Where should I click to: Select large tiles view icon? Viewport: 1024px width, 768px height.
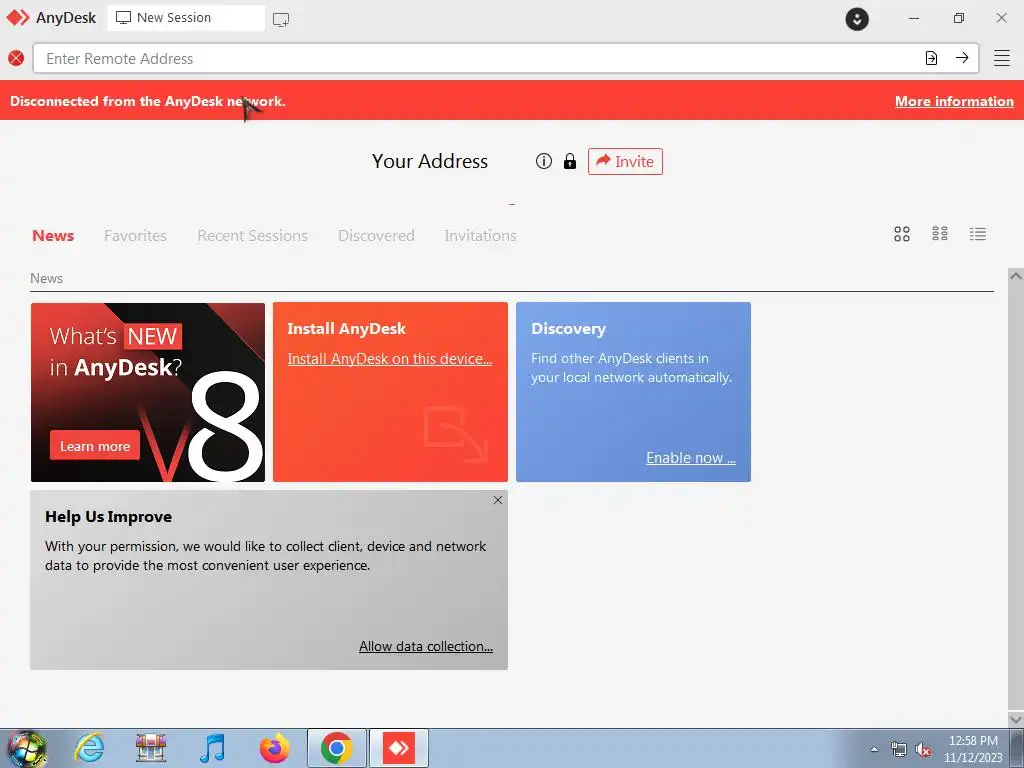[x=902, y=234]
